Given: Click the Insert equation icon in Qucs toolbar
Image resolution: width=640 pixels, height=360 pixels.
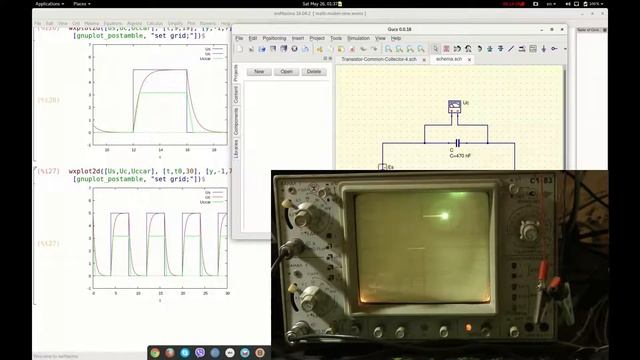Looking at the screenshot, I should [x=533, y=49].
